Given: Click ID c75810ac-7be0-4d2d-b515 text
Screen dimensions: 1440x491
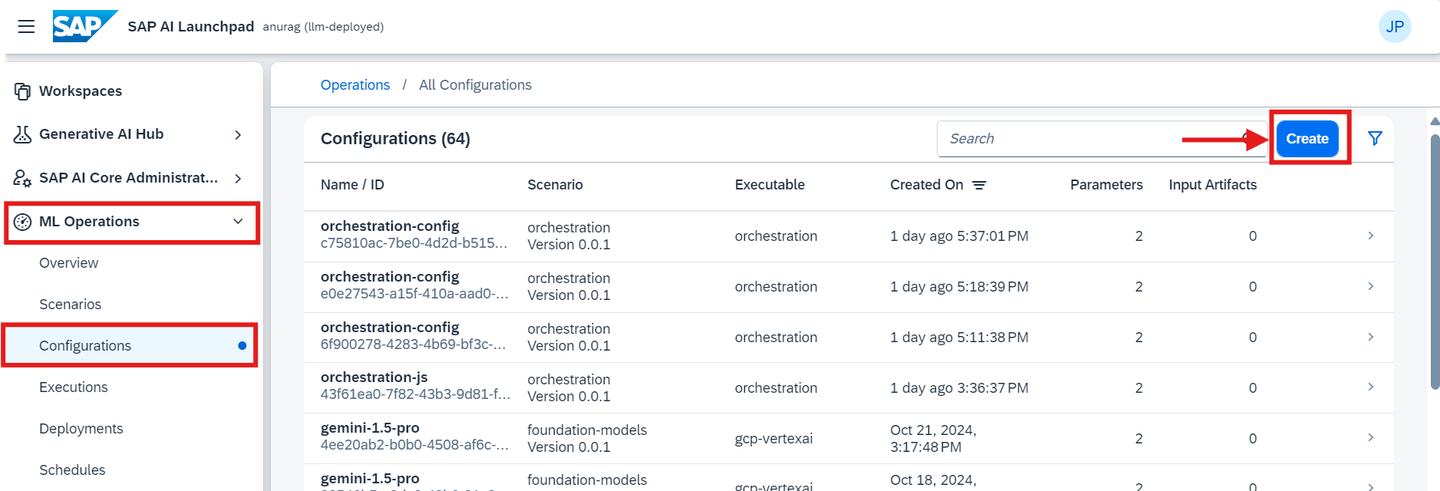Looking at the screenshot, I should pos(415,244).
